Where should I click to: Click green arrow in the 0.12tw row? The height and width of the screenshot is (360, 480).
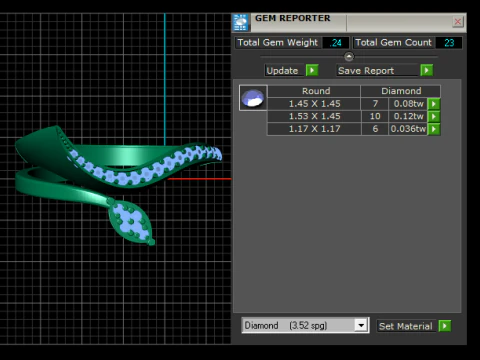(434, 116)
